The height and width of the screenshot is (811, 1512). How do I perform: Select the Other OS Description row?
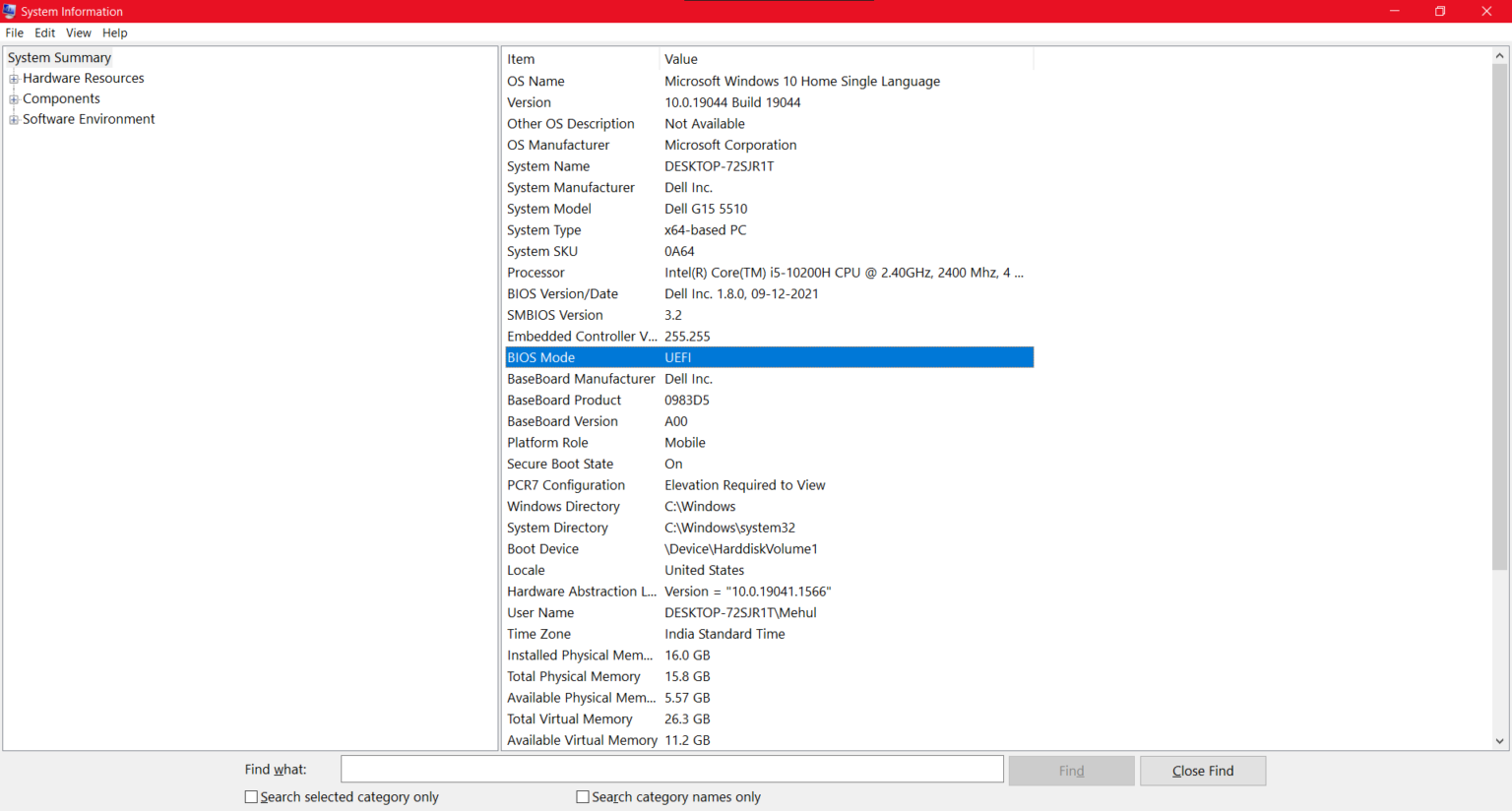(x=770, y=124)
